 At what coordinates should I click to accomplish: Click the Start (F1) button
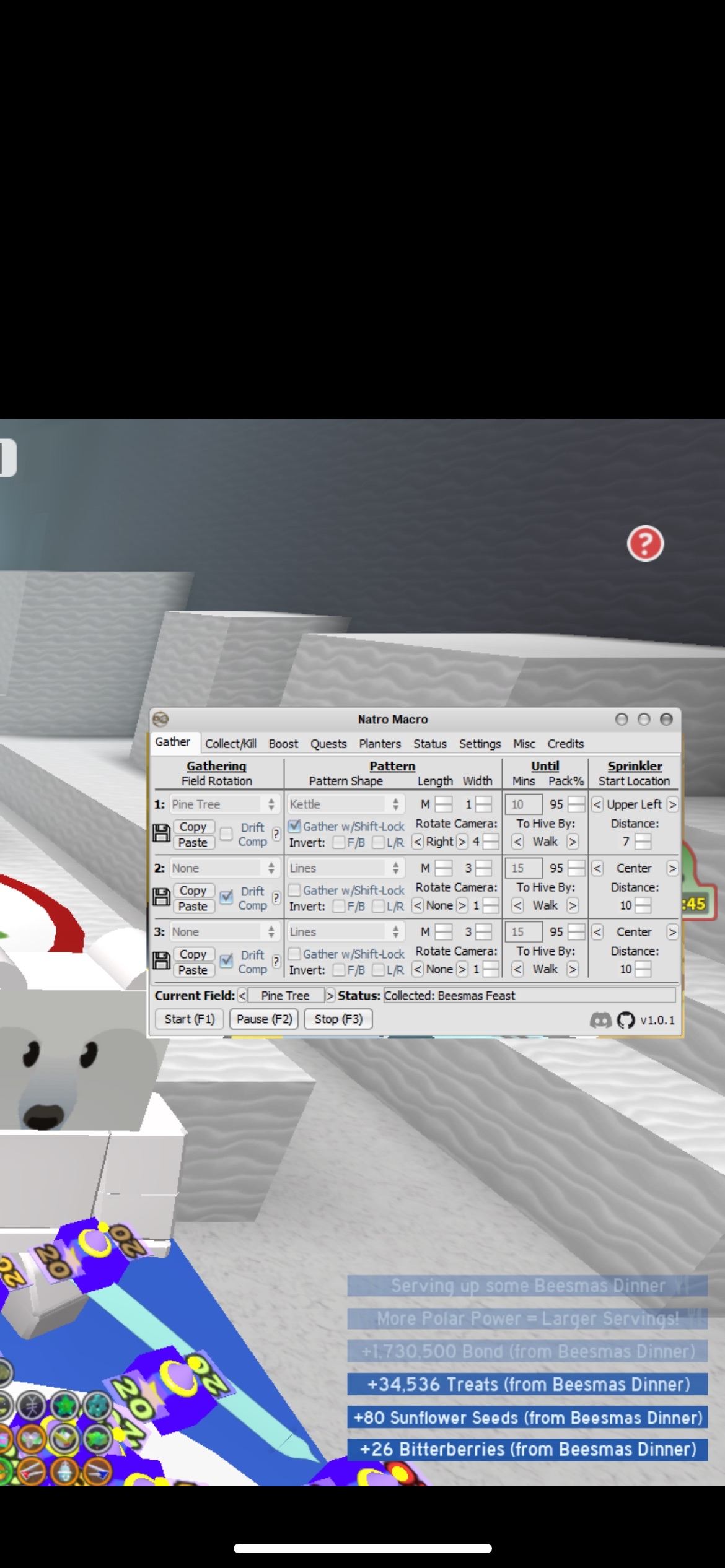pyautogui.click(x=190, y=1019)
